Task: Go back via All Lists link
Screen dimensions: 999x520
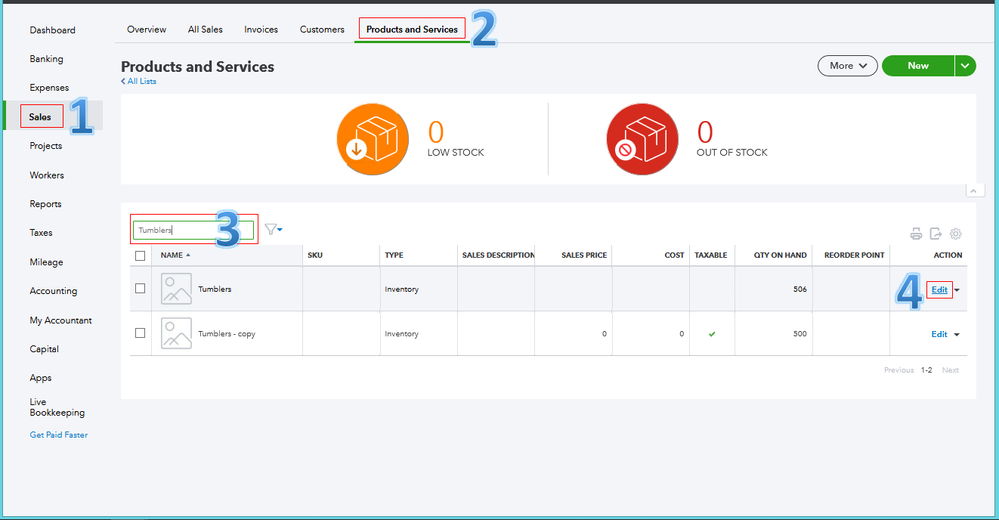Action: click(139, 81)
